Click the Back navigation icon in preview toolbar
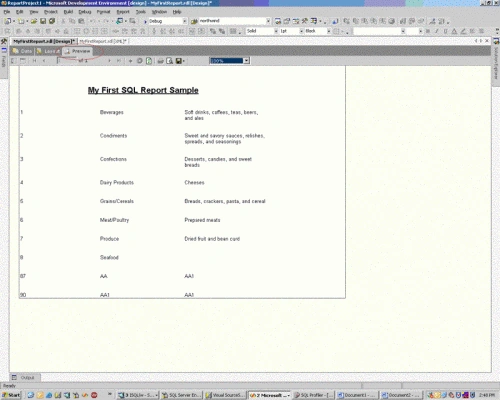Screen dimensions: 500x400 [130, 61]
